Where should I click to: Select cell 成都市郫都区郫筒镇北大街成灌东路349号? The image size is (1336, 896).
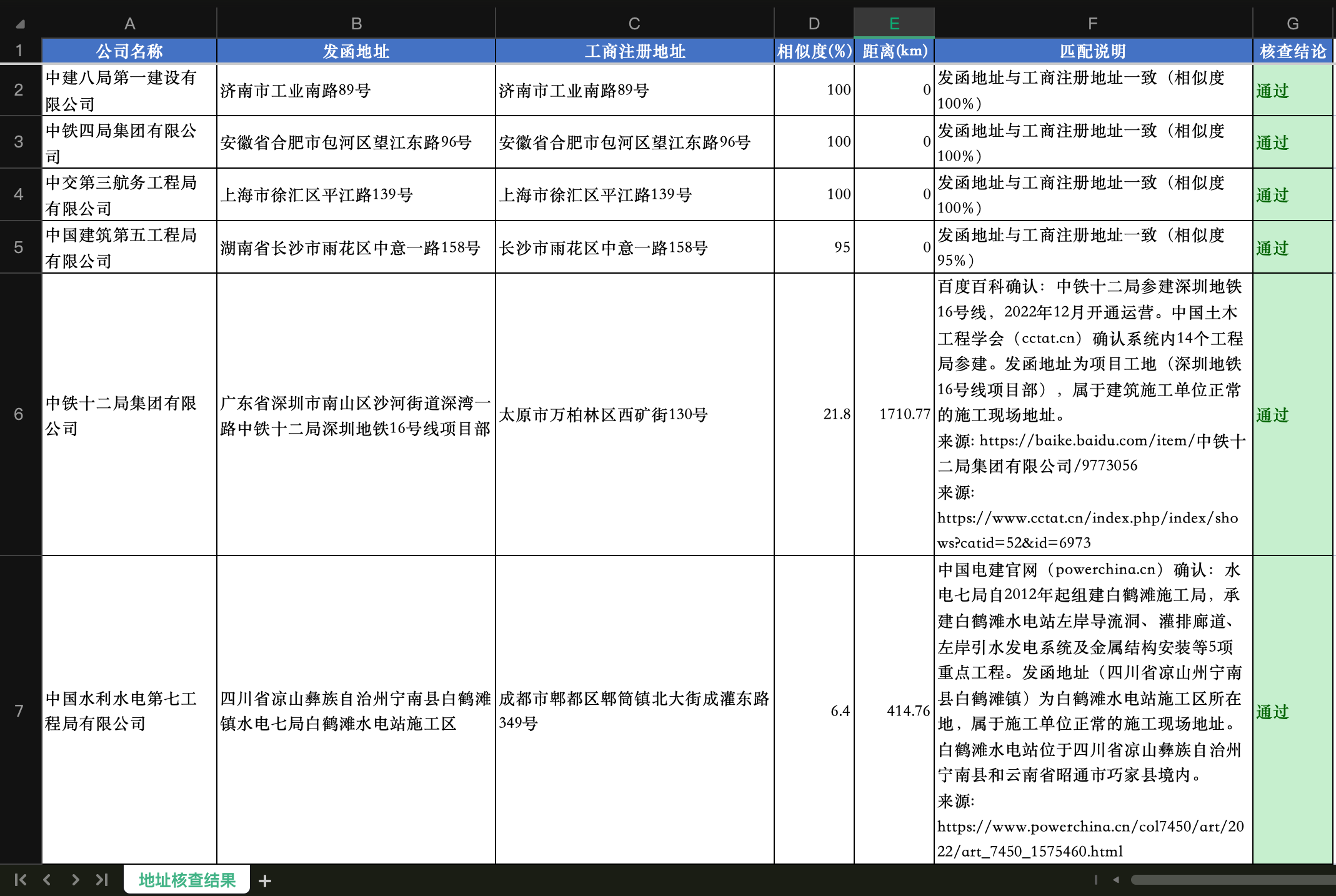[635, 710]
